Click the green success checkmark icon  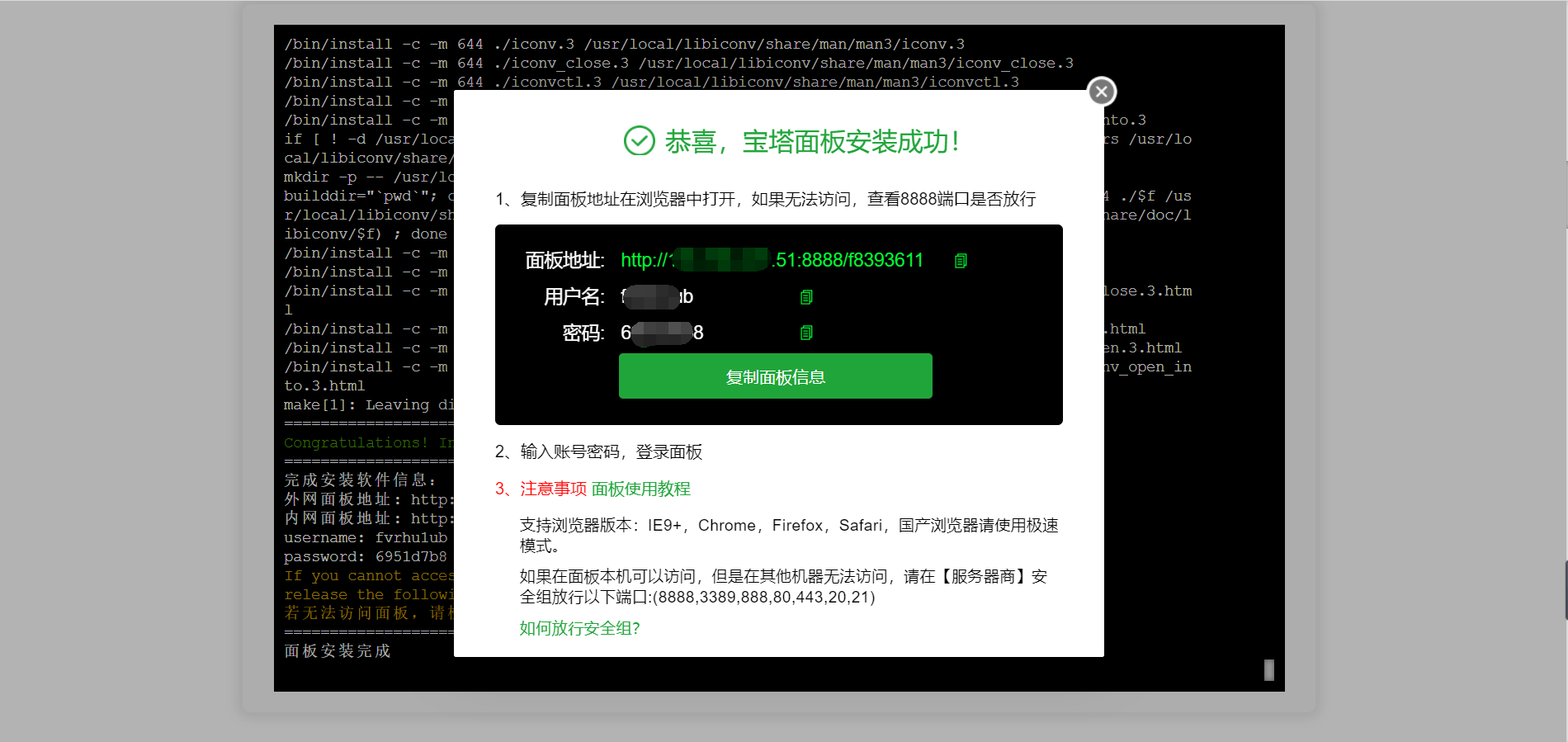639,141
